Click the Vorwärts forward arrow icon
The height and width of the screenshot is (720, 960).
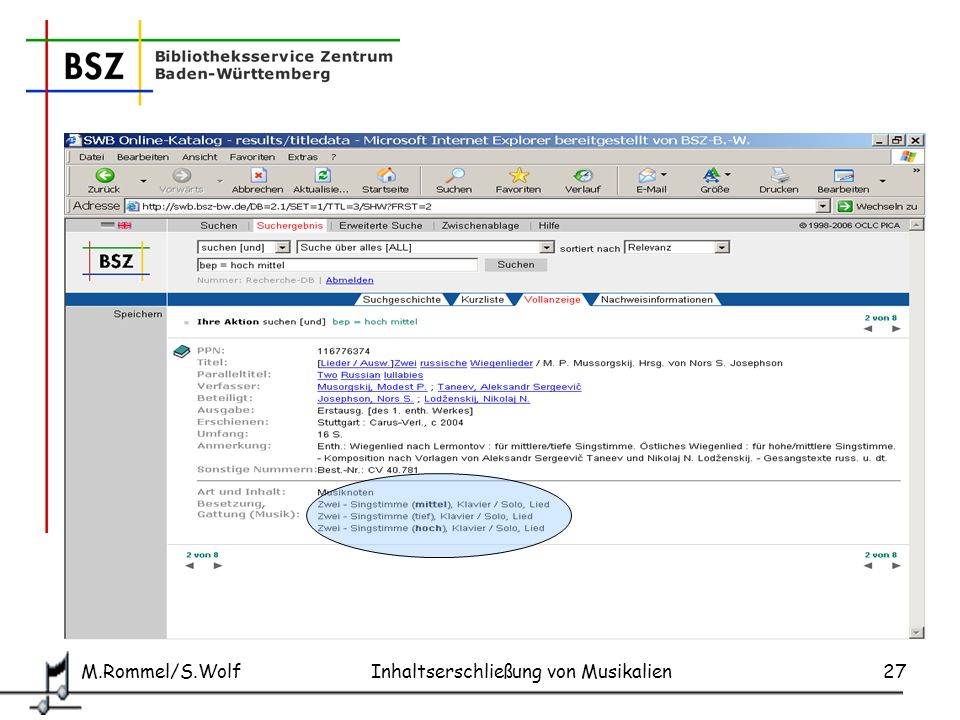(181, 176)
